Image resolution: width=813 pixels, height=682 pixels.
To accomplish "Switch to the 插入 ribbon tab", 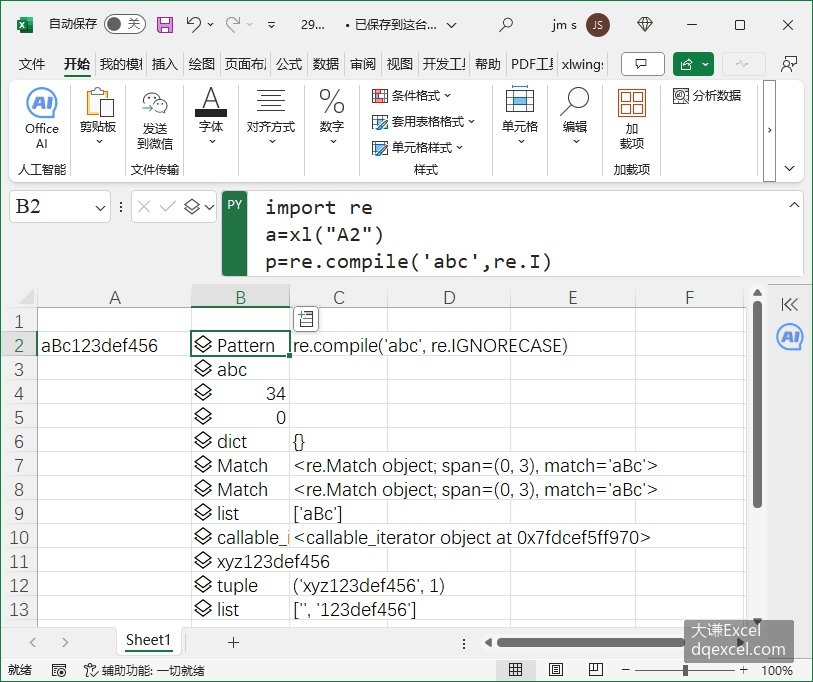I will pyautogui.click(x=164, y=64).
